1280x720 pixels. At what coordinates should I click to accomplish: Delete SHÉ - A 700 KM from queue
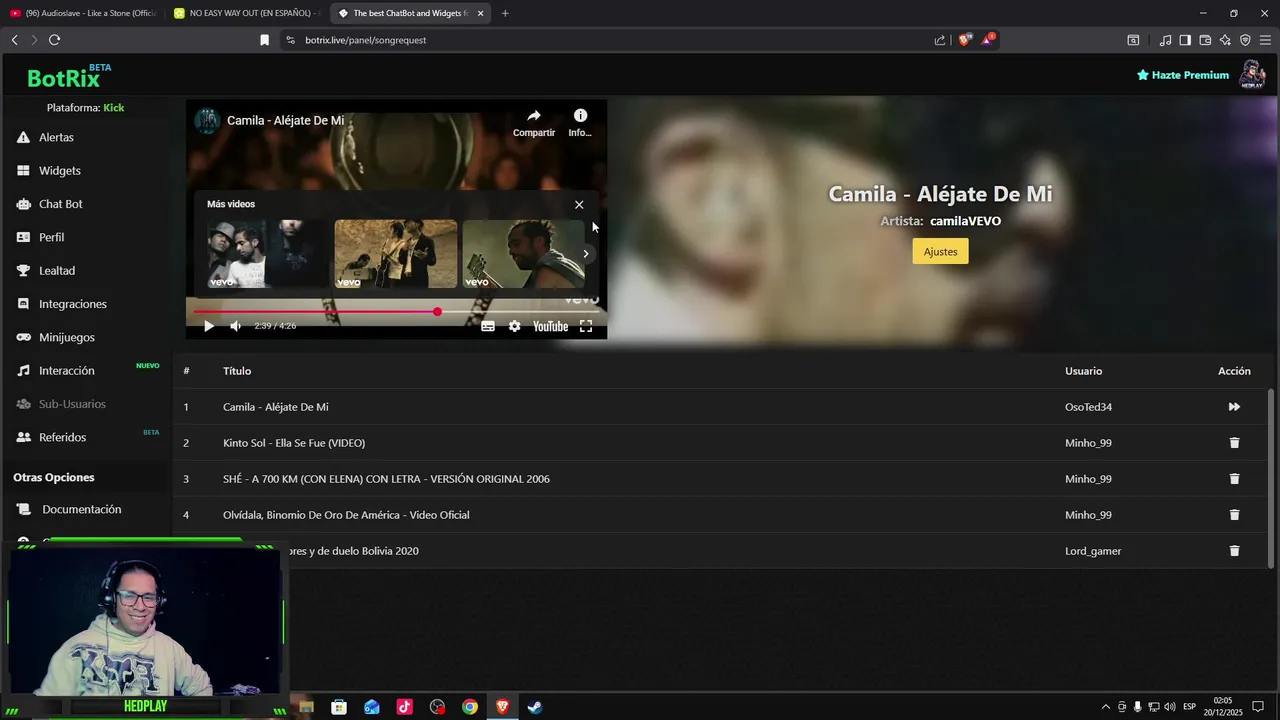click(1234, 479)
